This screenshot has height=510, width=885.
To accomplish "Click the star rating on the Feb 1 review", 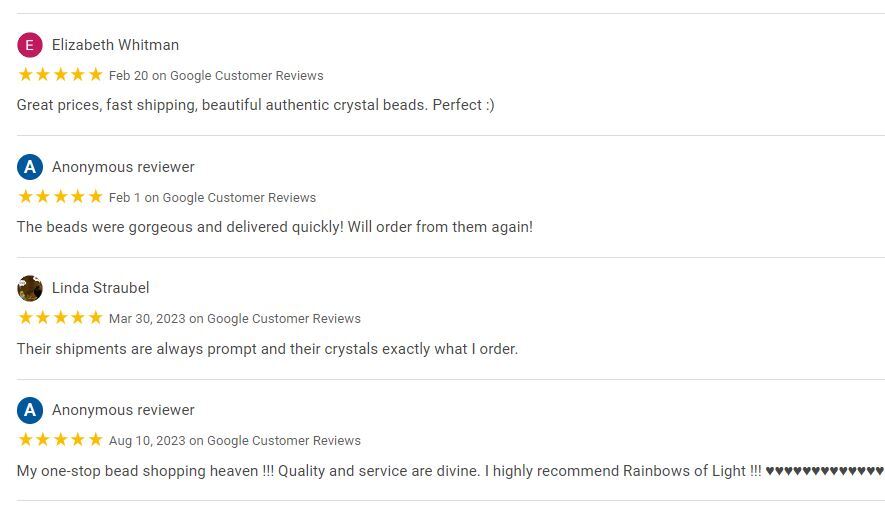I will tap(60, 196).
